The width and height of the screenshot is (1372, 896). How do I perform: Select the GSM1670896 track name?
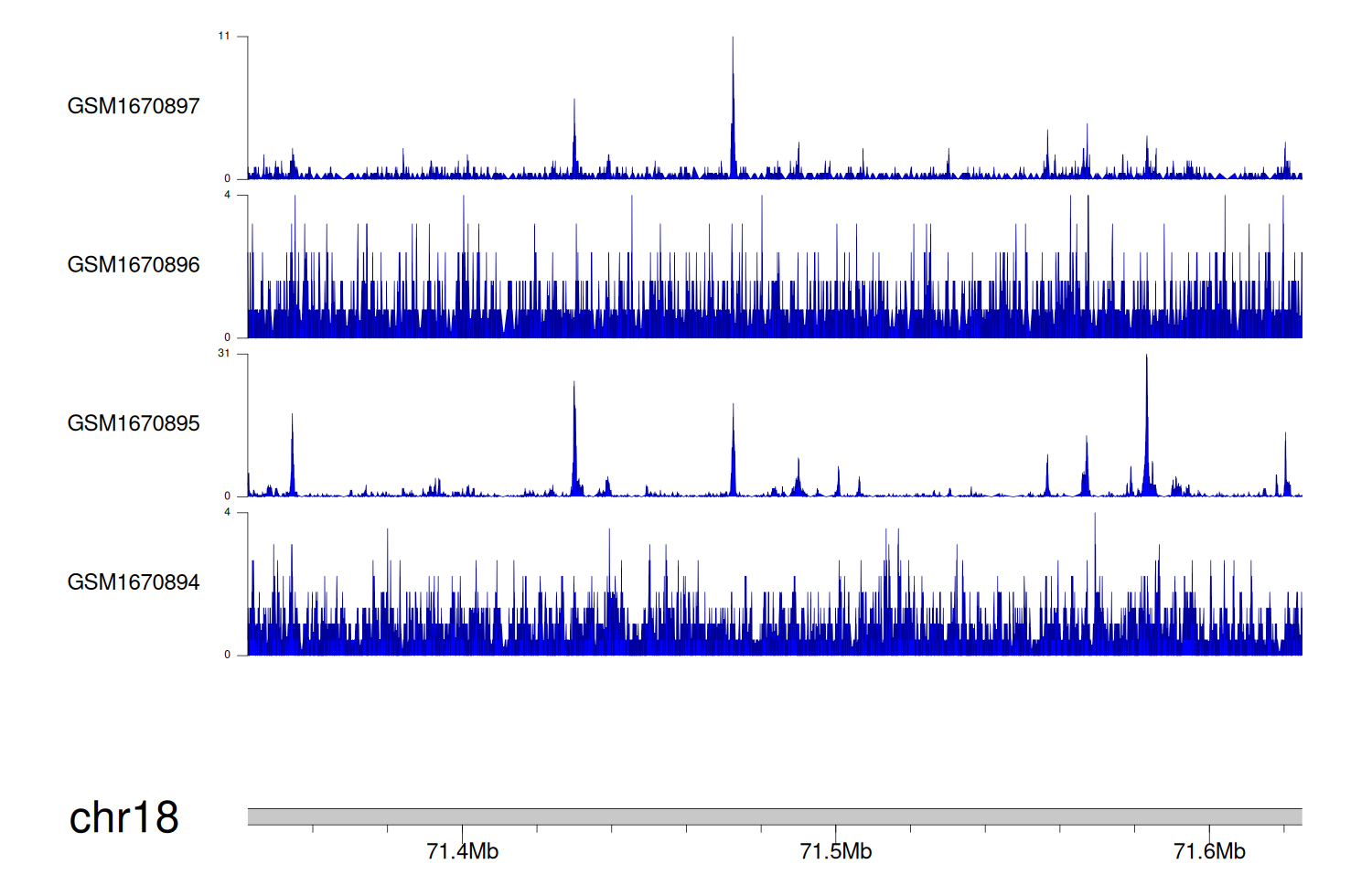134,265
